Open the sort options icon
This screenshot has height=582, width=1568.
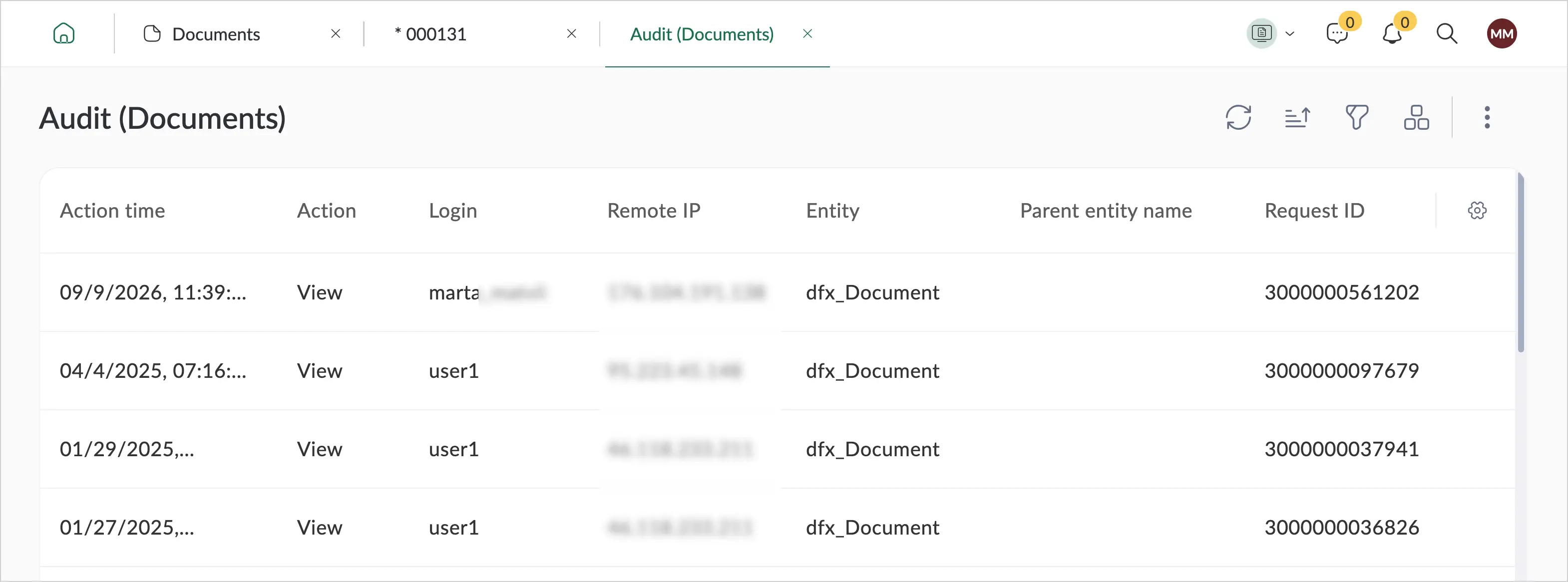[1297, 117]
